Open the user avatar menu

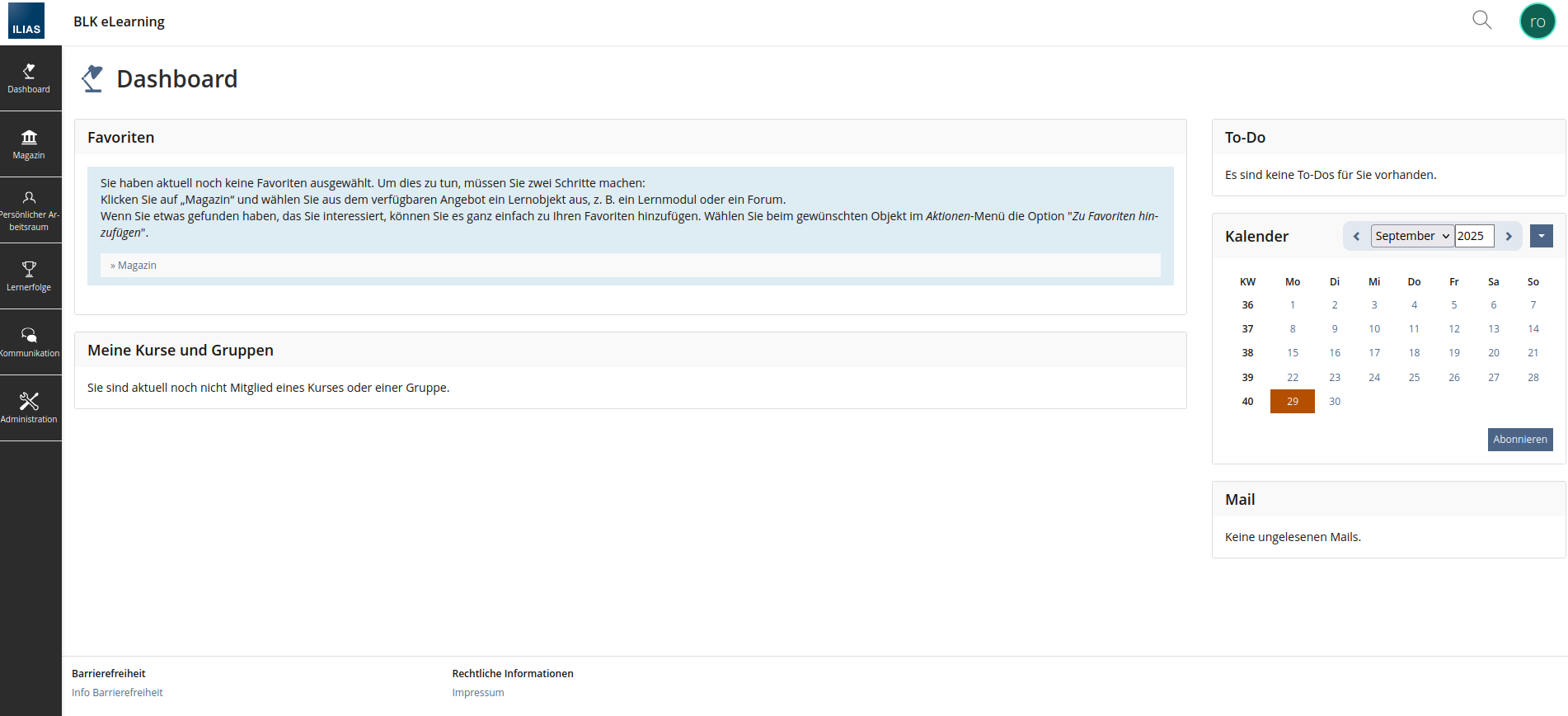[1537, 21]
